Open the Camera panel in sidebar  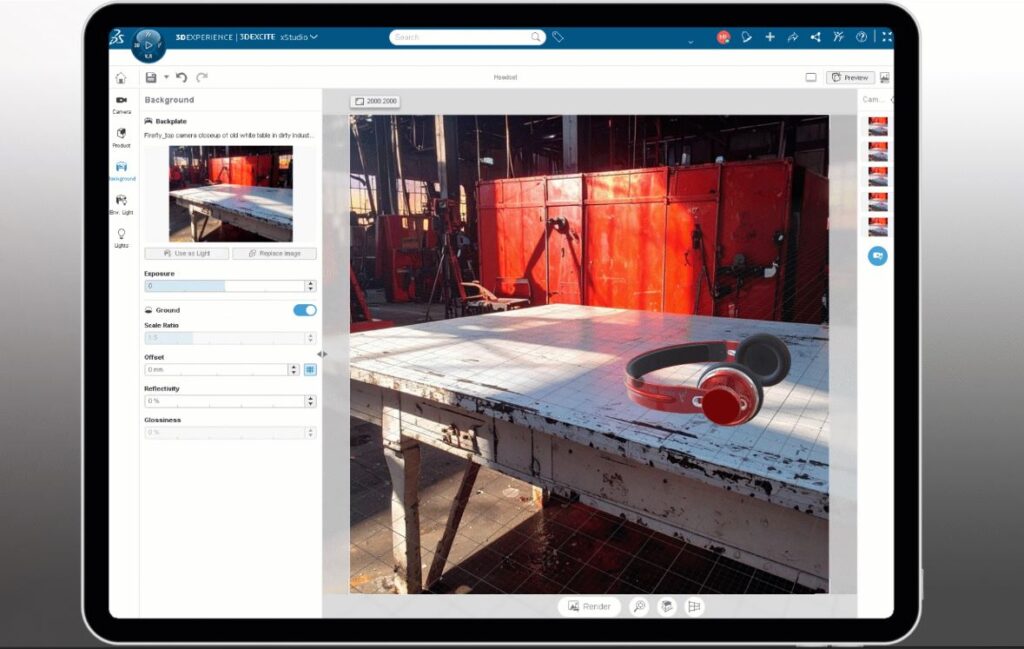pos(121,104)
